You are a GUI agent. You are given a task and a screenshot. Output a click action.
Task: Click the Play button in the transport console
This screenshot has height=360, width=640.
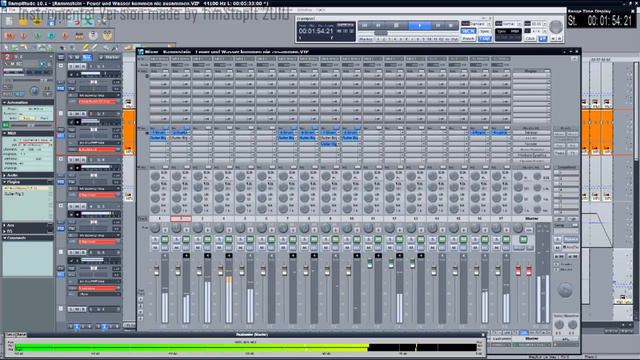click(x=419, y=26)
